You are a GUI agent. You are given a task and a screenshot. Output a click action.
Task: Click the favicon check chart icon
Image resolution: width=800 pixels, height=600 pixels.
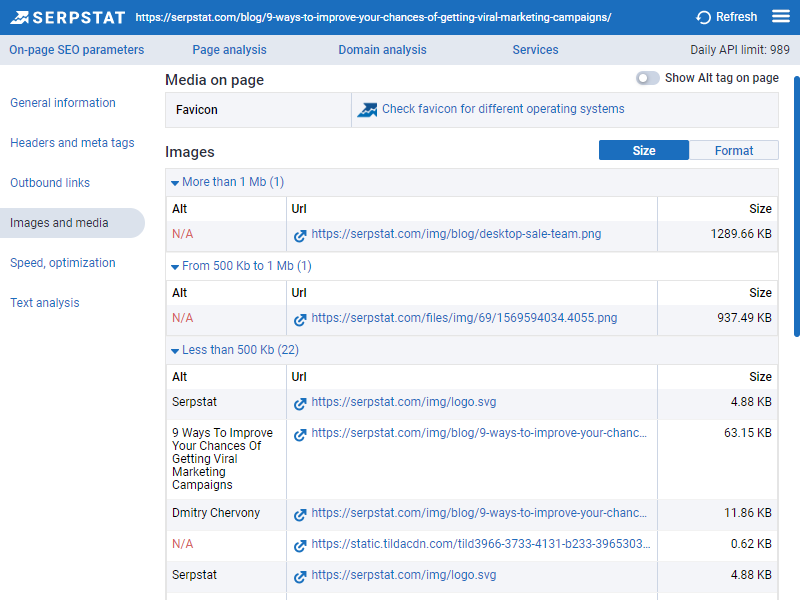click(367, 110)
